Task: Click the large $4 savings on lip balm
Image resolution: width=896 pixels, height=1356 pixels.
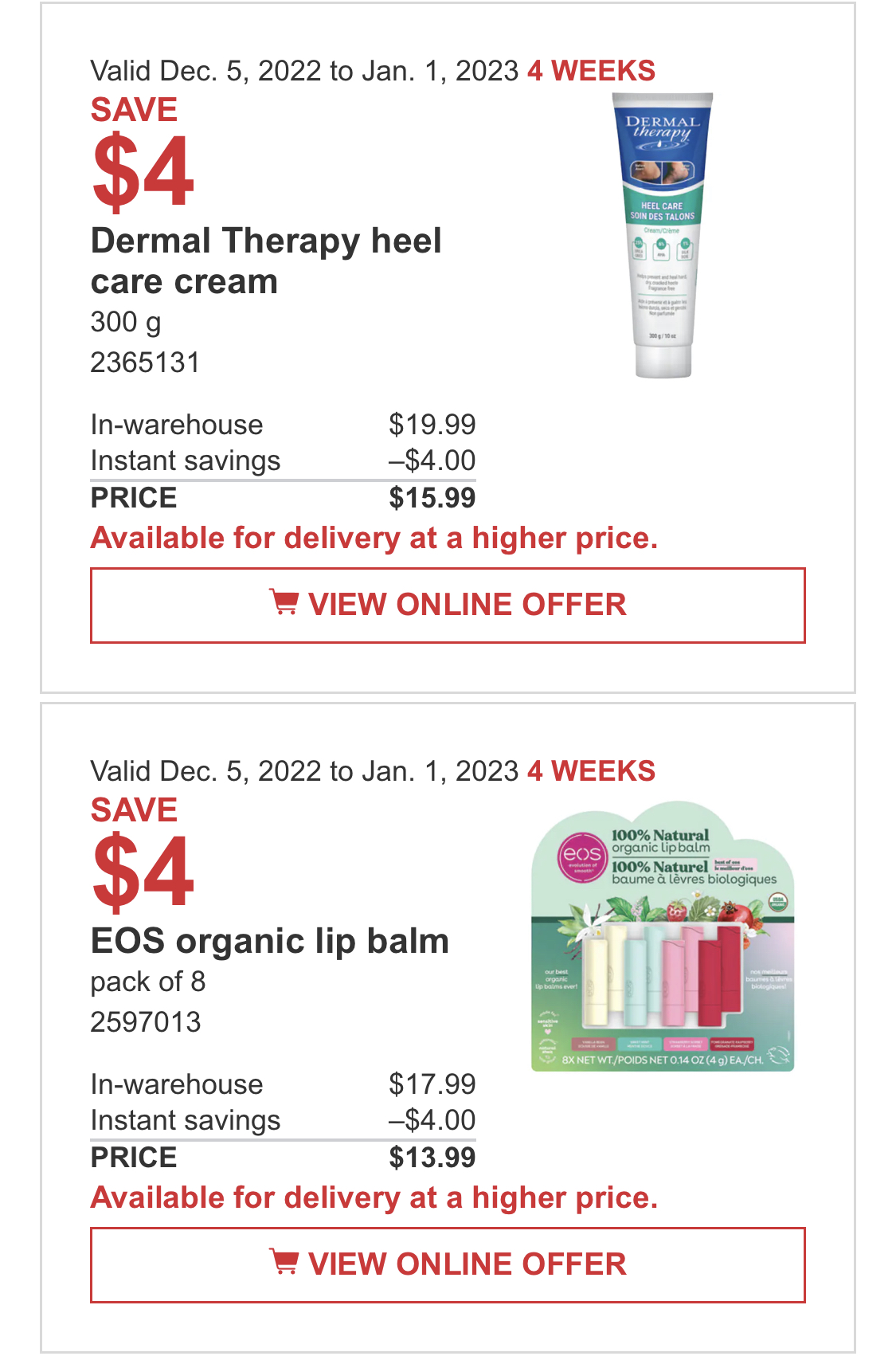Action: (x=143, y=872)
